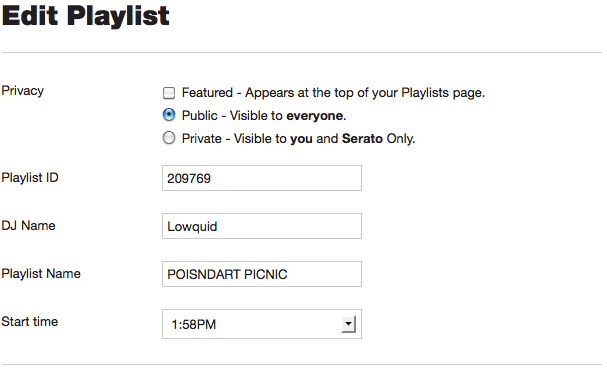The height and width of the screenshot is (369, 607).
Task: Click the DJ Name row label
Action: 28,226
